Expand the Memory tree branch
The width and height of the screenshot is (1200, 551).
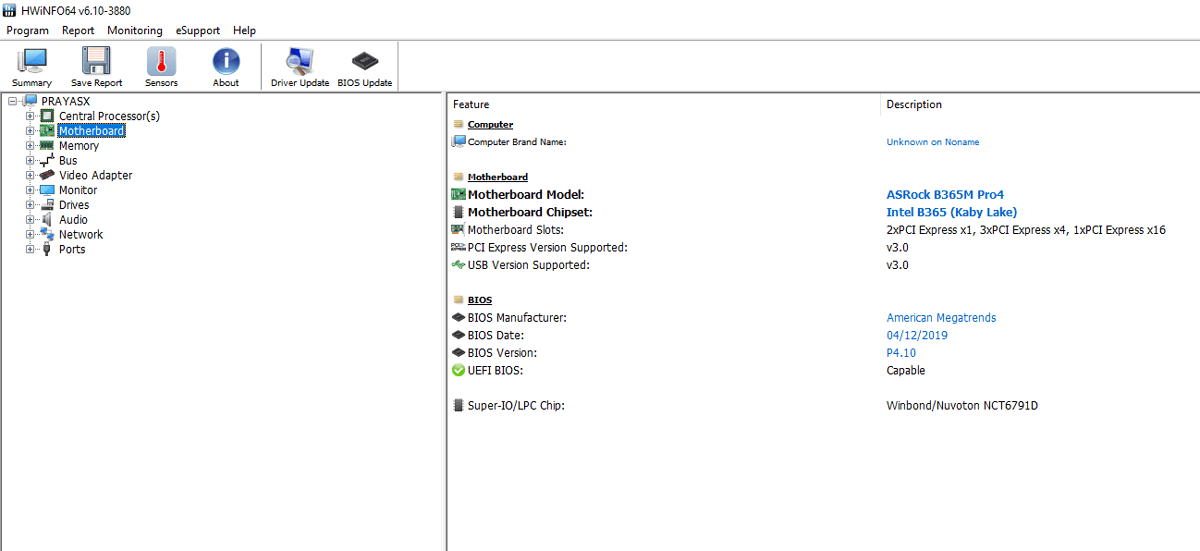click(30, 146)
